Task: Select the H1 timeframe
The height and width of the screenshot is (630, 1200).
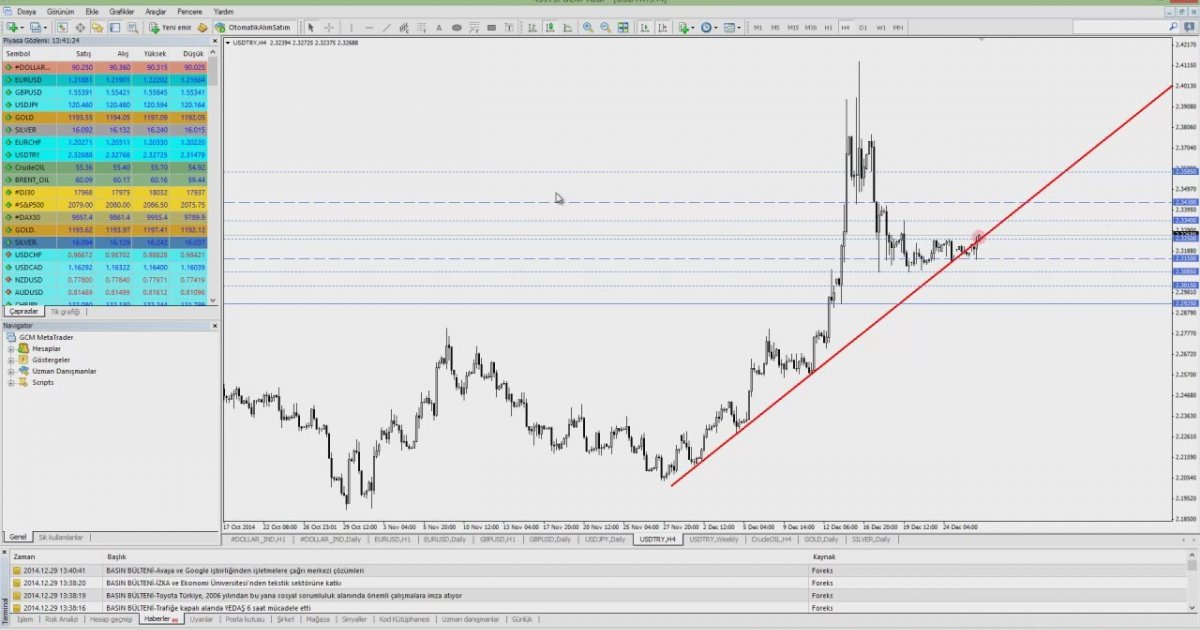Action: [828, 27]
